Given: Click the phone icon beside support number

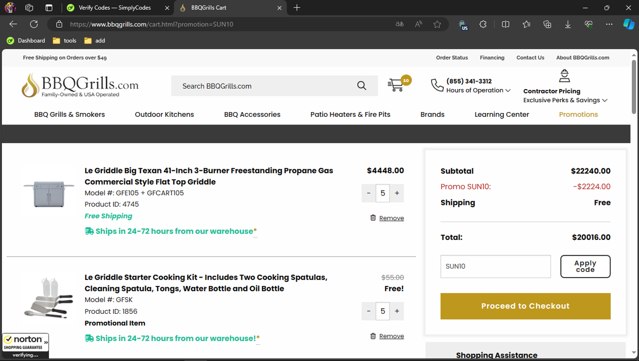Looking at the screenshot, I should coord(437,85).
